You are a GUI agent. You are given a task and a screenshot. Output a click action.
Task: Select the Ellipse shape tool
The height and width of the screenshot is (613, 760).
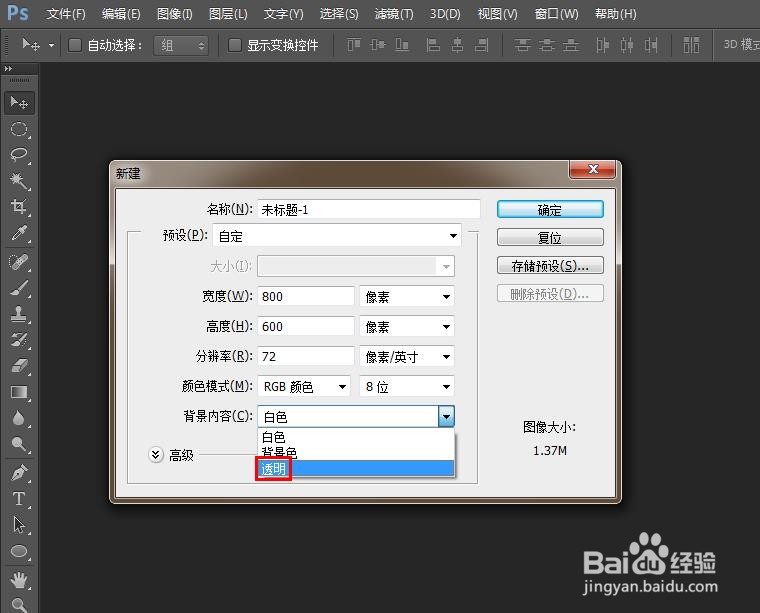point(19,551)
